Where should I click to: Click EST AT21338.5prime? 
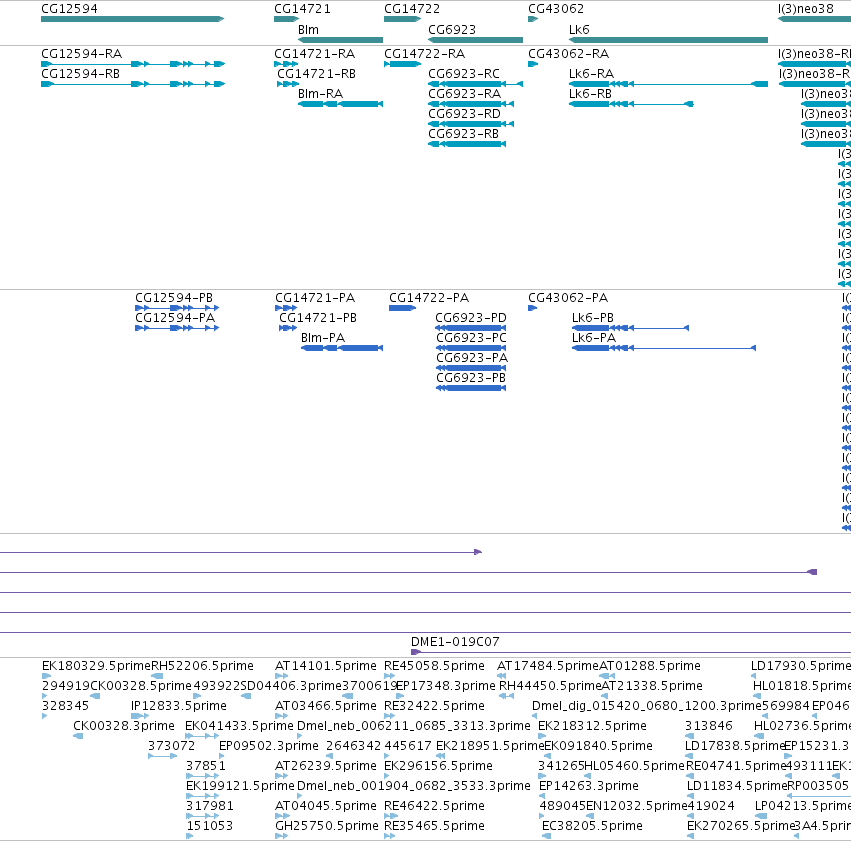(x=652, y=686)
